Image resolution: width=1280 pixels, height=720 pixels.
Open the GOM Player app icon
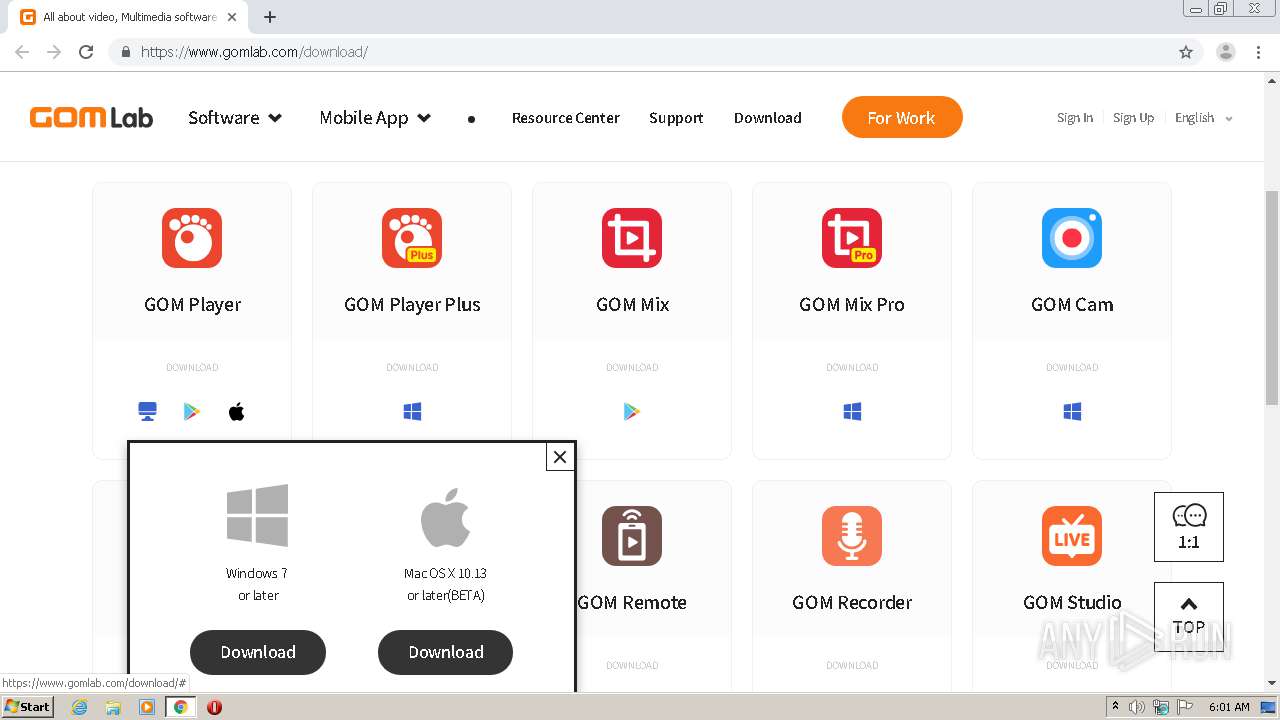coord(192,238)
